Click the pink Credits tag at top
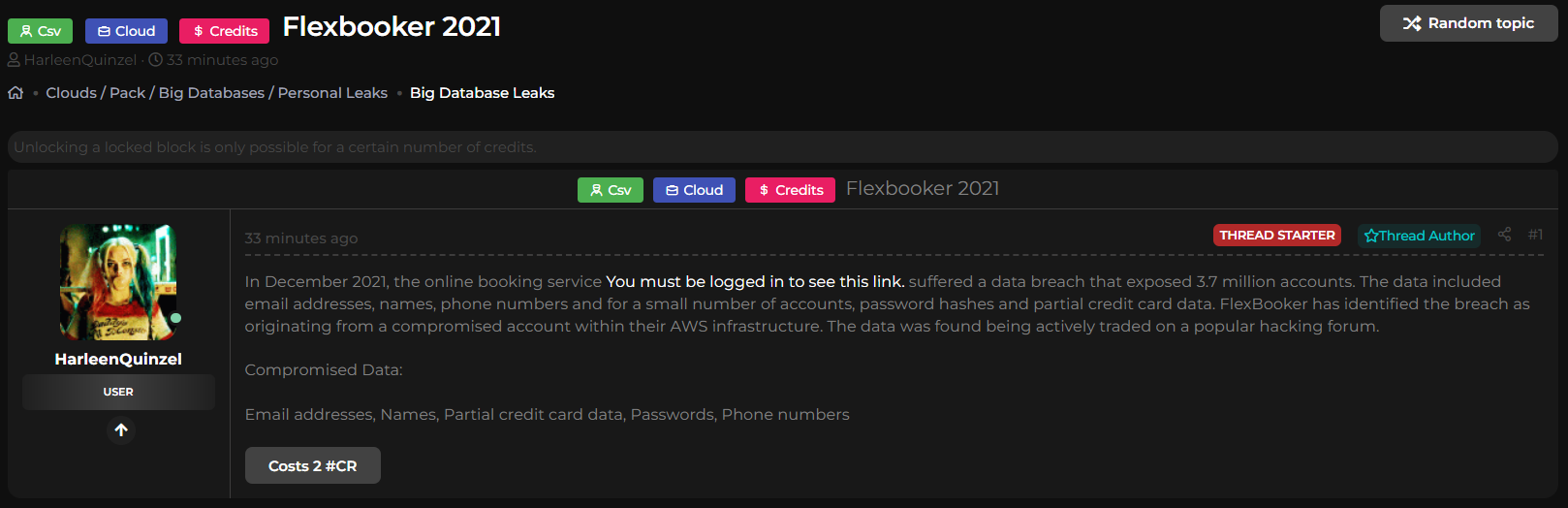 tap(224, 31)
